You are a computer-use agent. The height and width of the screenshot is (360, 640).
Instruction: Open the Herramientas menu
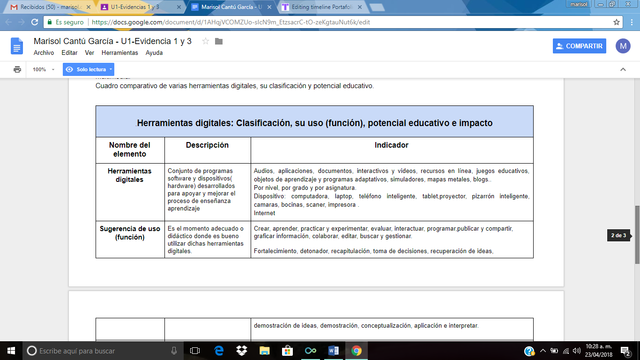[x=120, y=53]
